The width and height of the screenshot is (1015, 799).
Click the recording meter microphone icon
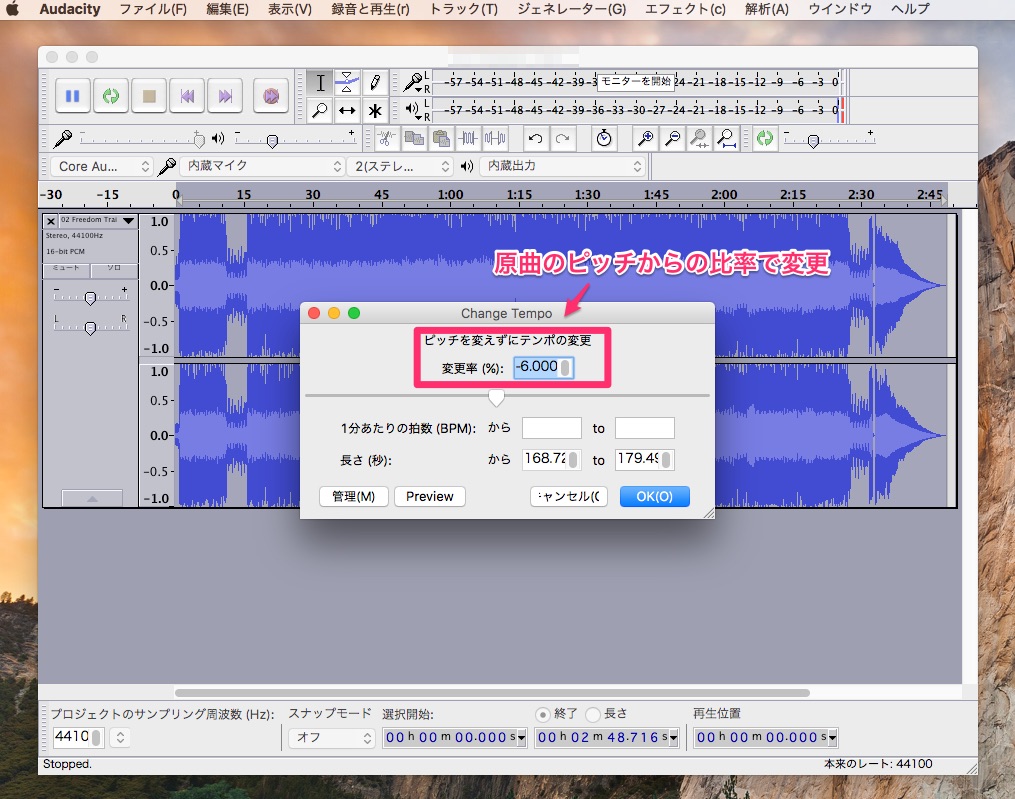(x=412, y=82)
